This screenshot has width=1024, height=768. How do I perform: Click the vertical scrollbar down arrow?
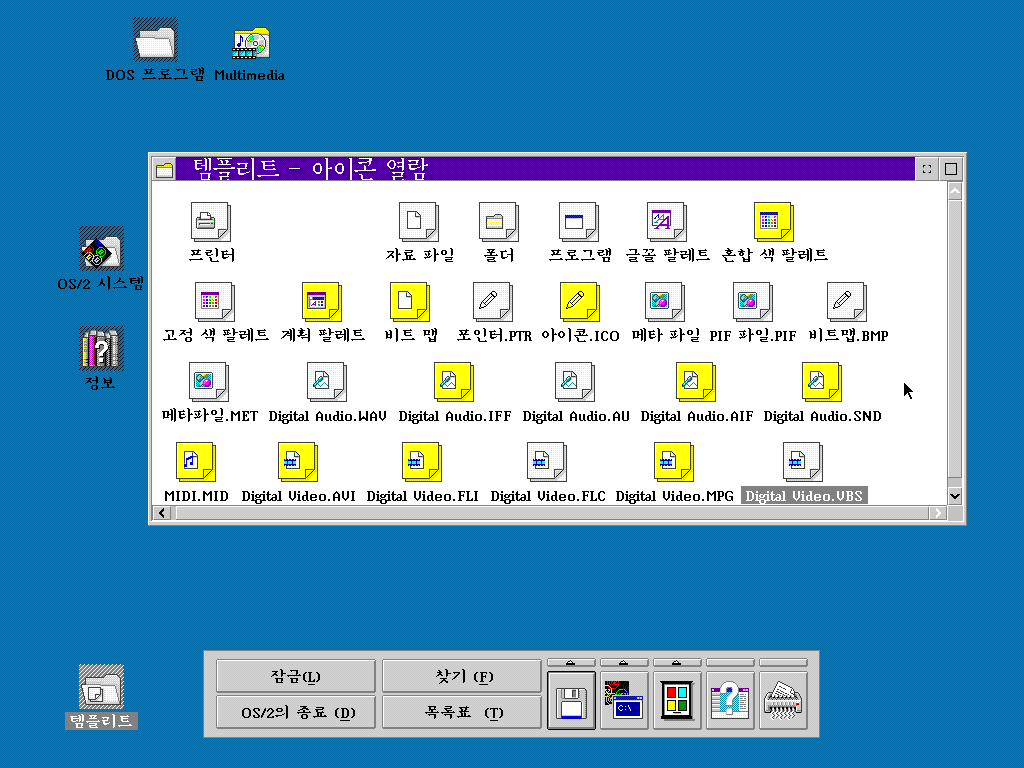pos(955,496)
